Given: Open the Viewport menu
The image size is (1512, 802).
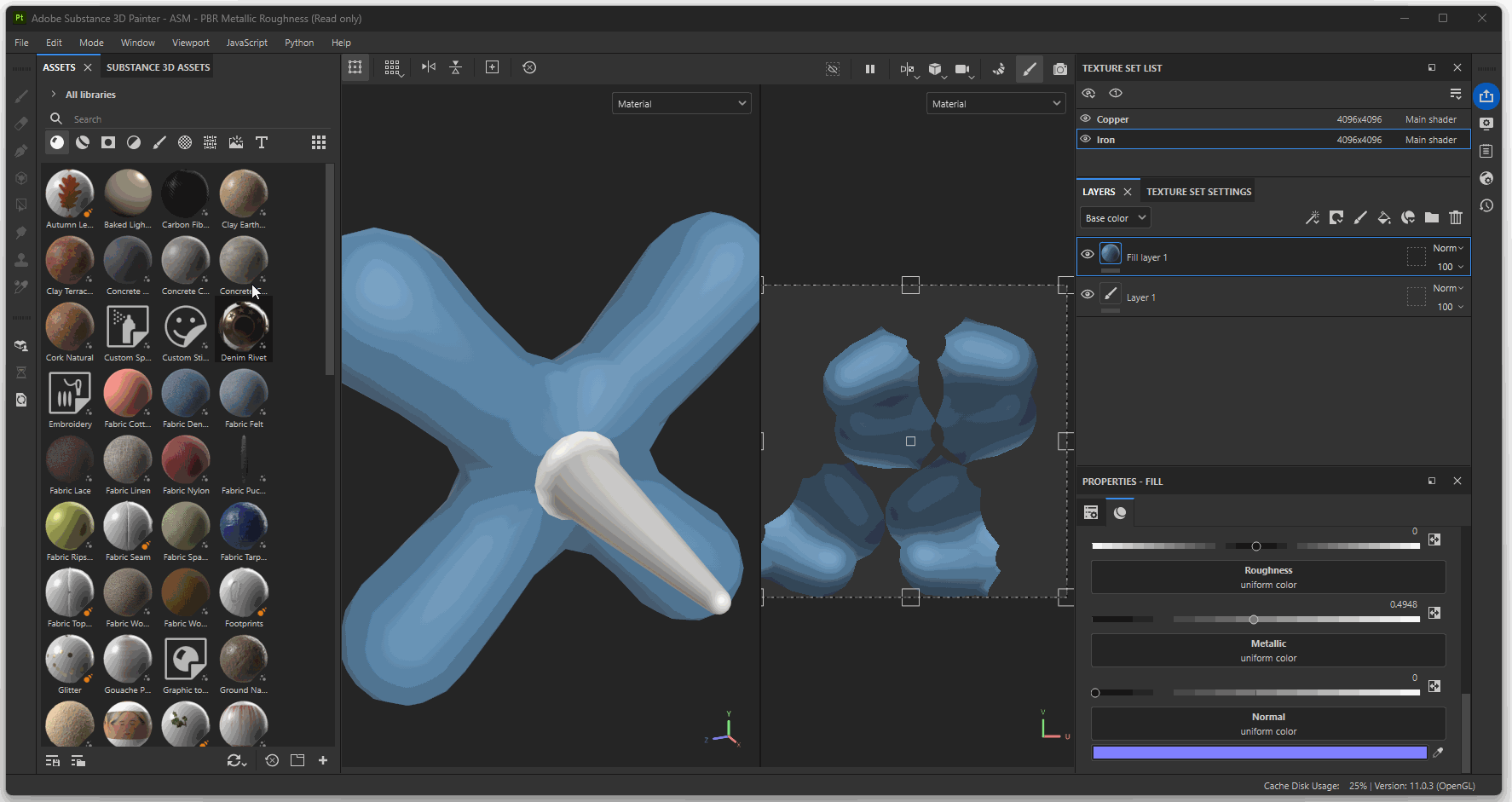Looking at the screenshot, I should coord(190,43).
